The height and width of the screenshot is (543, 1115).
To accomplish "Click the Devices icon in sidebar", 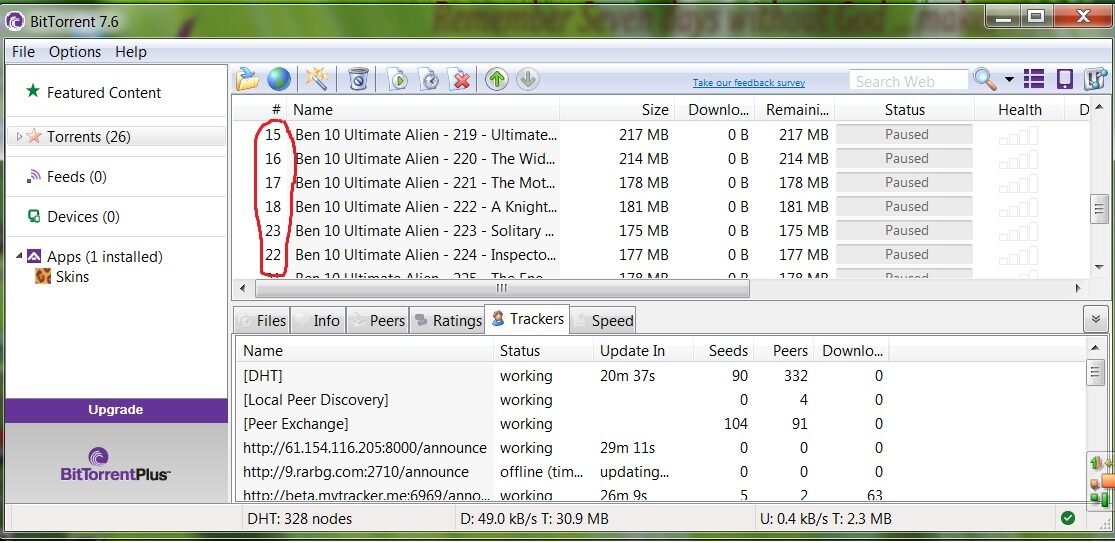I will click(33, 216).
